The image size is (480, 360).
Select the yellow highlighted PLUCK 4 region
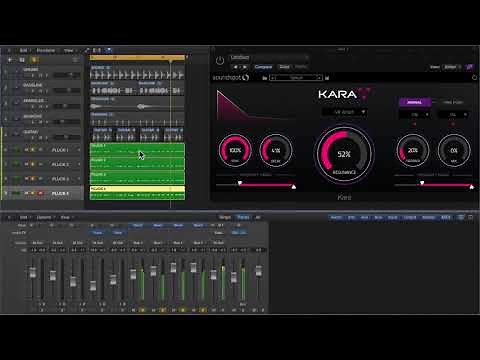click(x=137, y=193)
